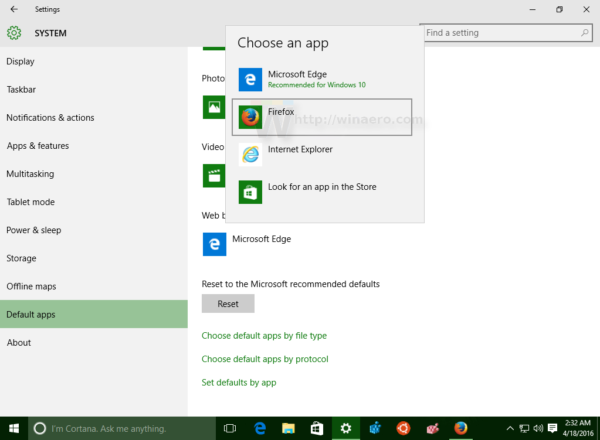
Task: Click the Firefox icon in the app picker
Action: [250, 117]
